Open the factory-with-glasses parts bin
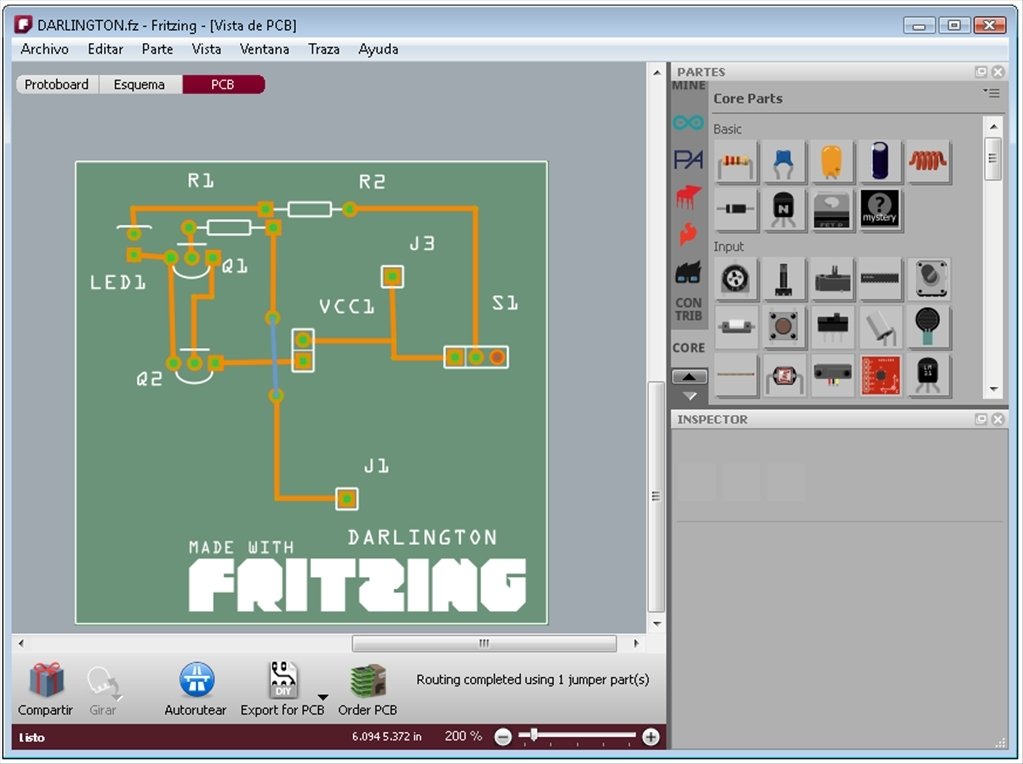This screenshot has width=1023, height=764. tap(688, 272)
